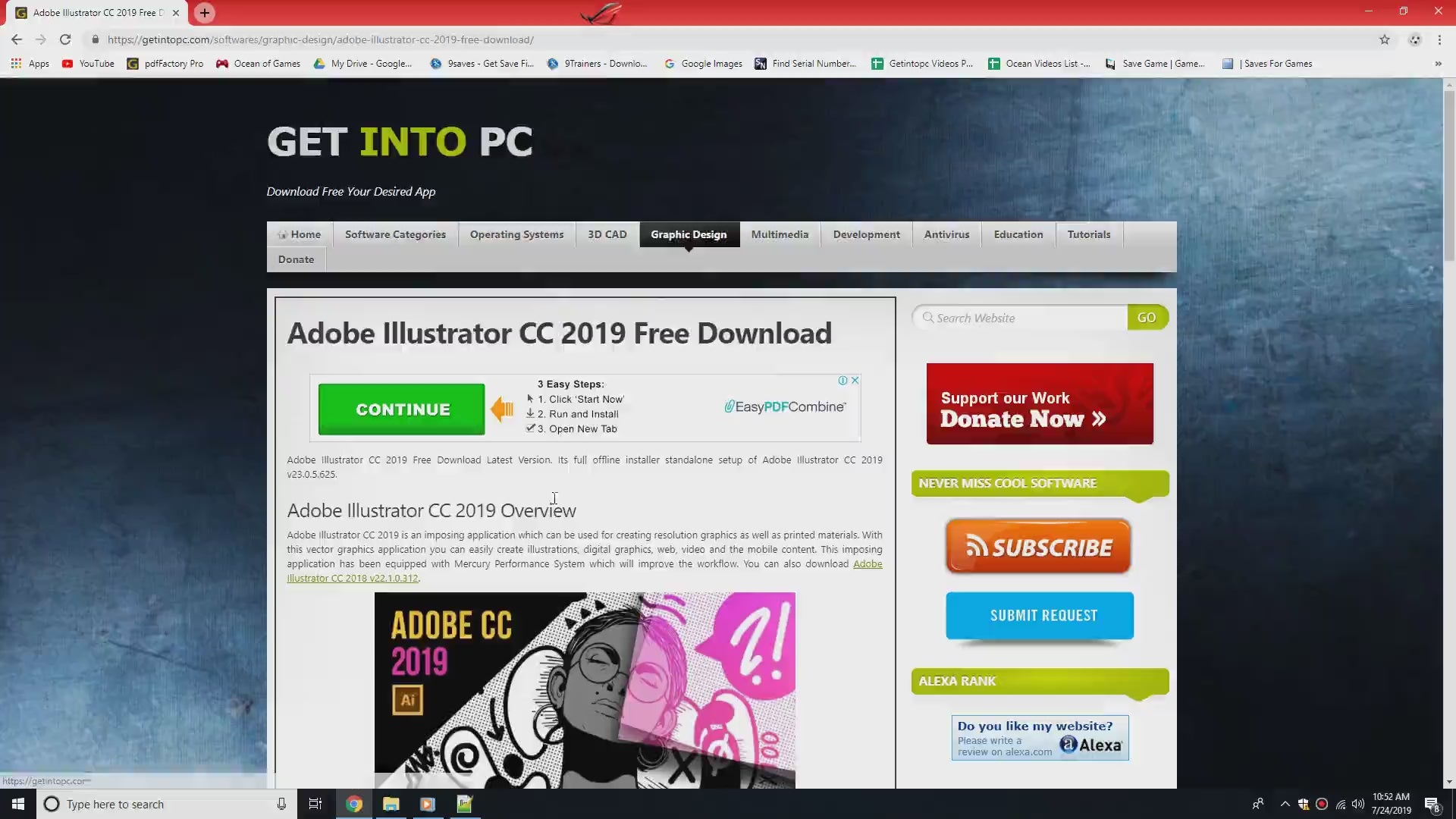Click the Adobe CC 2019 preview image
This screenshot has width=1456, height=819.
[x=585, y=690]
